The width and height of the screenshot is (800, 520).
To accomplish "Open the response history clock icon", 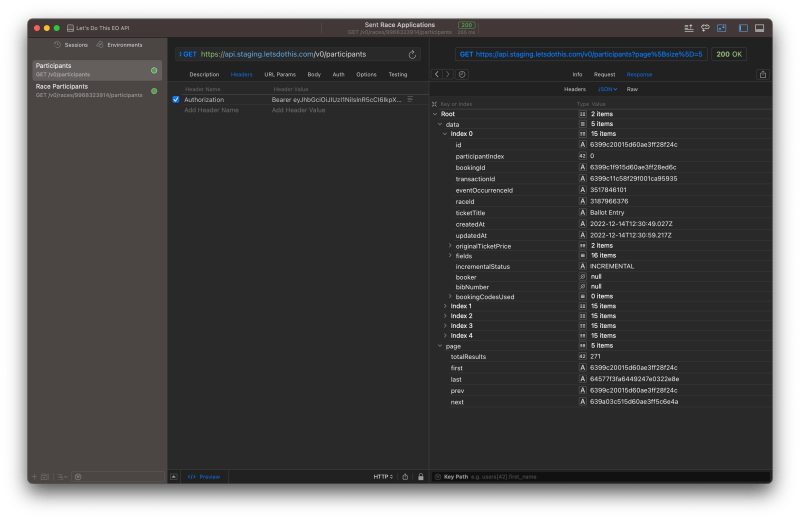I will pos(462,74).
